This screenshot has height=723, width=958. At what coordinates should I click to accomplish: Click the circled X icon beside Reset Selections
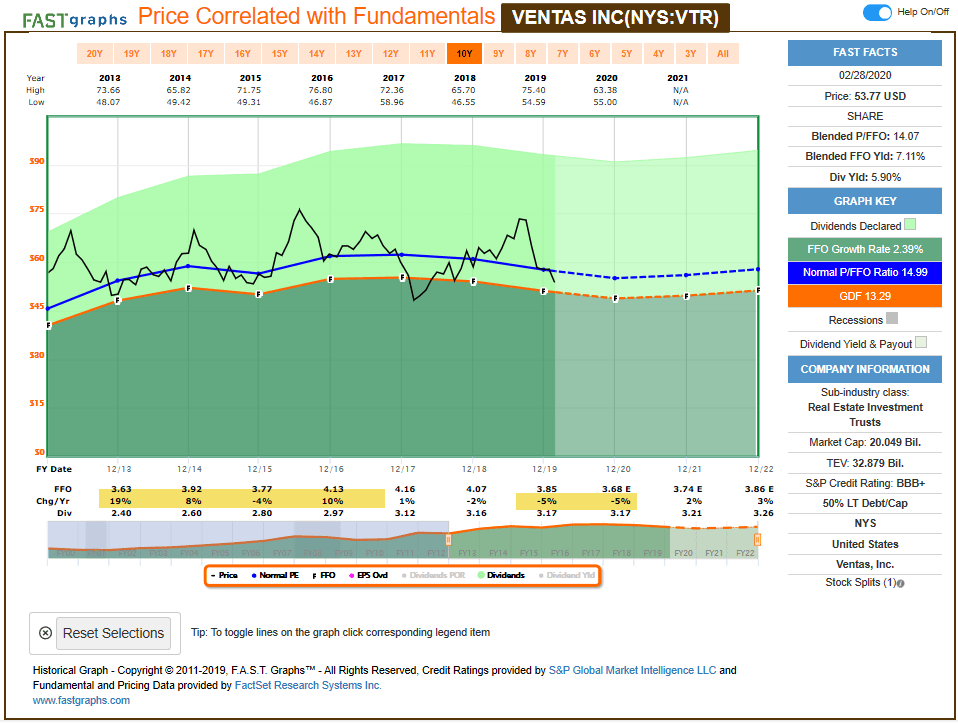45,633
